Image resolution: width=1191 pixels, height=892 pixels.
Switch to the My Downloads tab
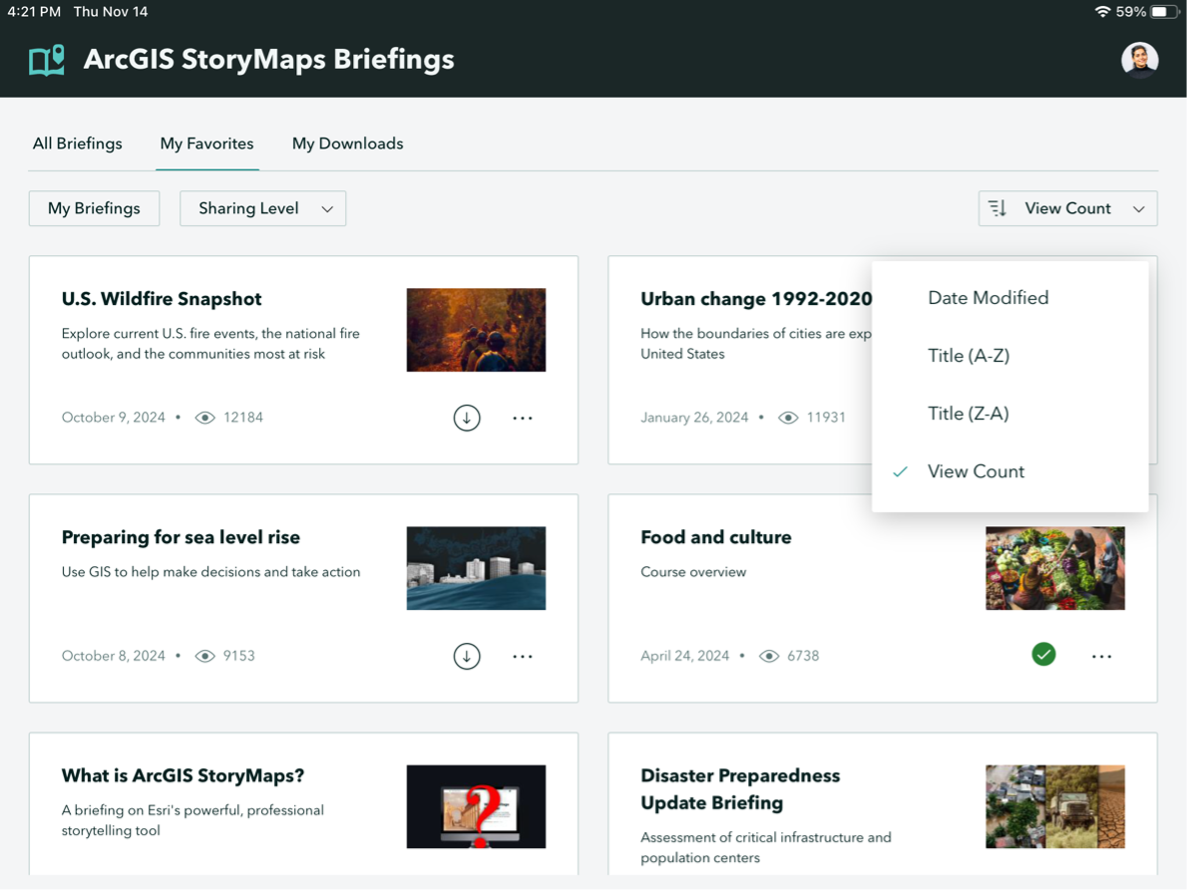click(x=347, y=143)
